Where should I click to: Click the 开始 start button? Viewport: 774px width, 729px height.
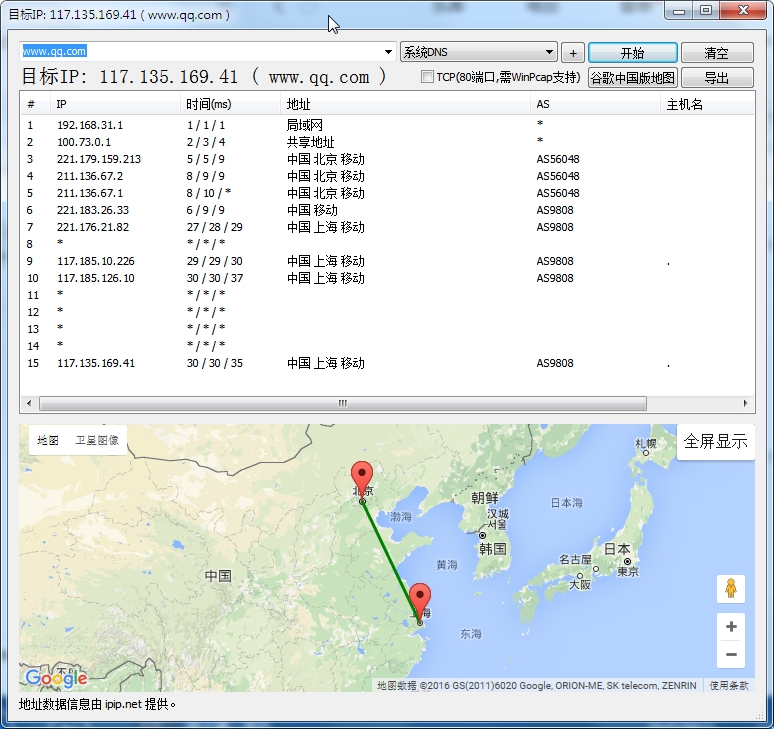632,52
